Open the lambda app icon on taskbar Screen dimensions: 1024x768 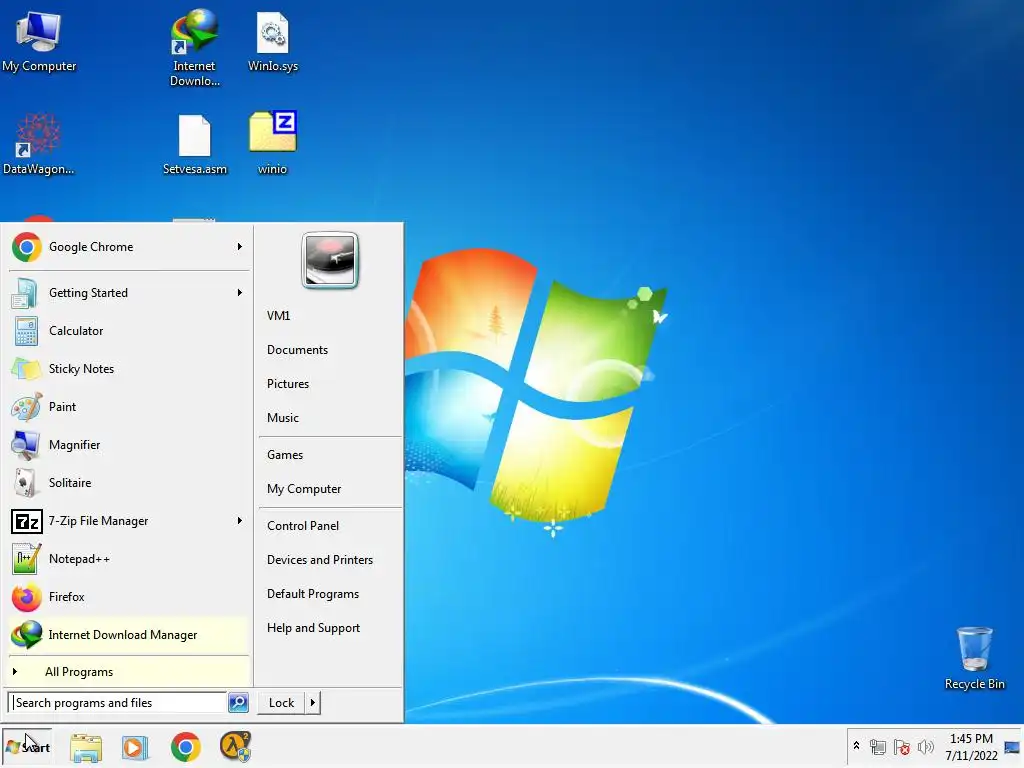[x=235, y=746]
